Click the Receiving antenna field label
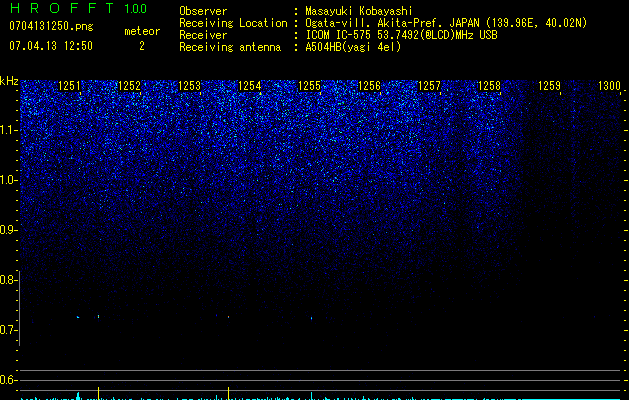 point(230,47)
